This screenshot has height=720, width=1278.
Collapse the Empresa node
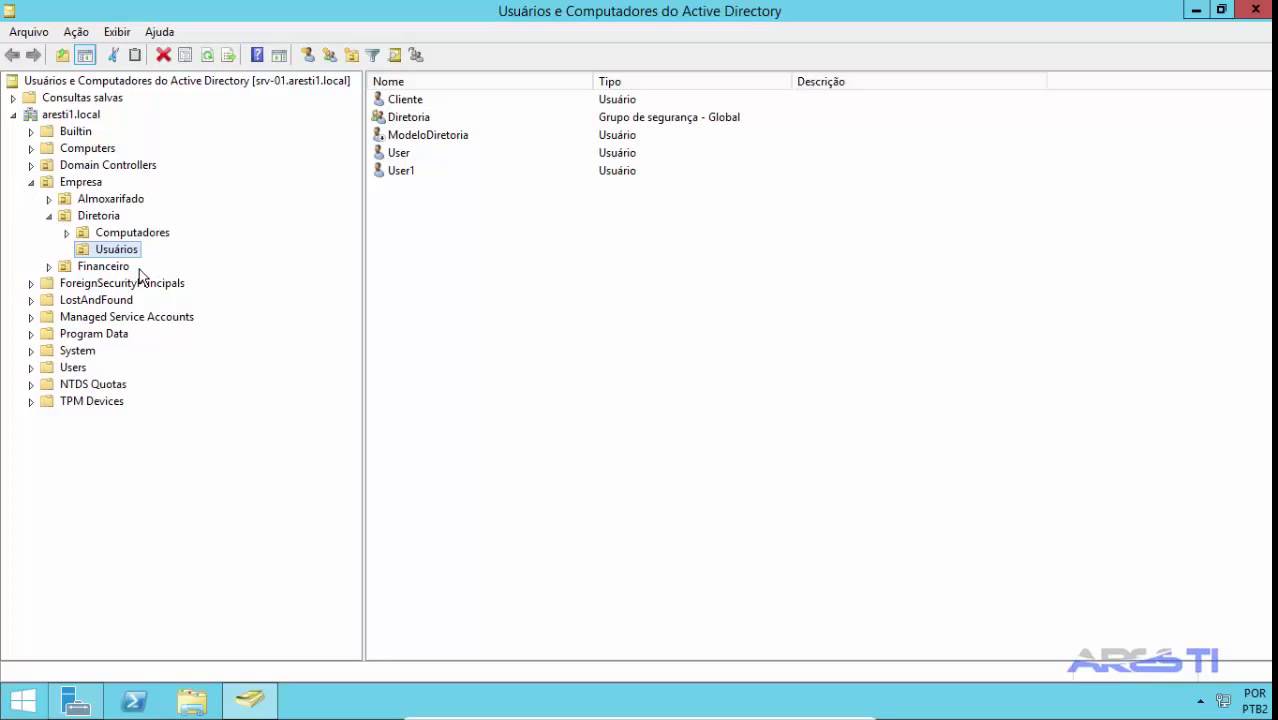[31, 182]
